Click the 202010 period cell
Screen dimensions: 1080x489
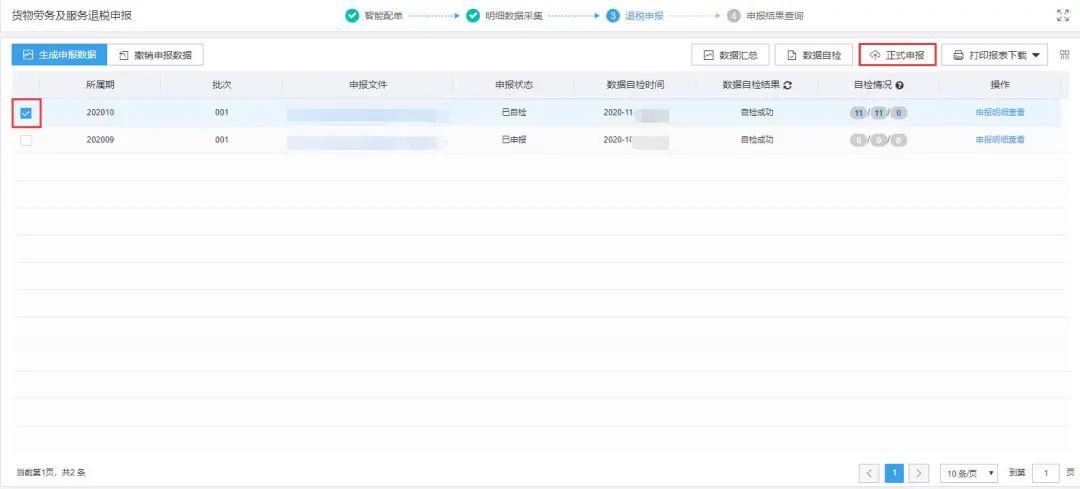[x=101, y=112]
